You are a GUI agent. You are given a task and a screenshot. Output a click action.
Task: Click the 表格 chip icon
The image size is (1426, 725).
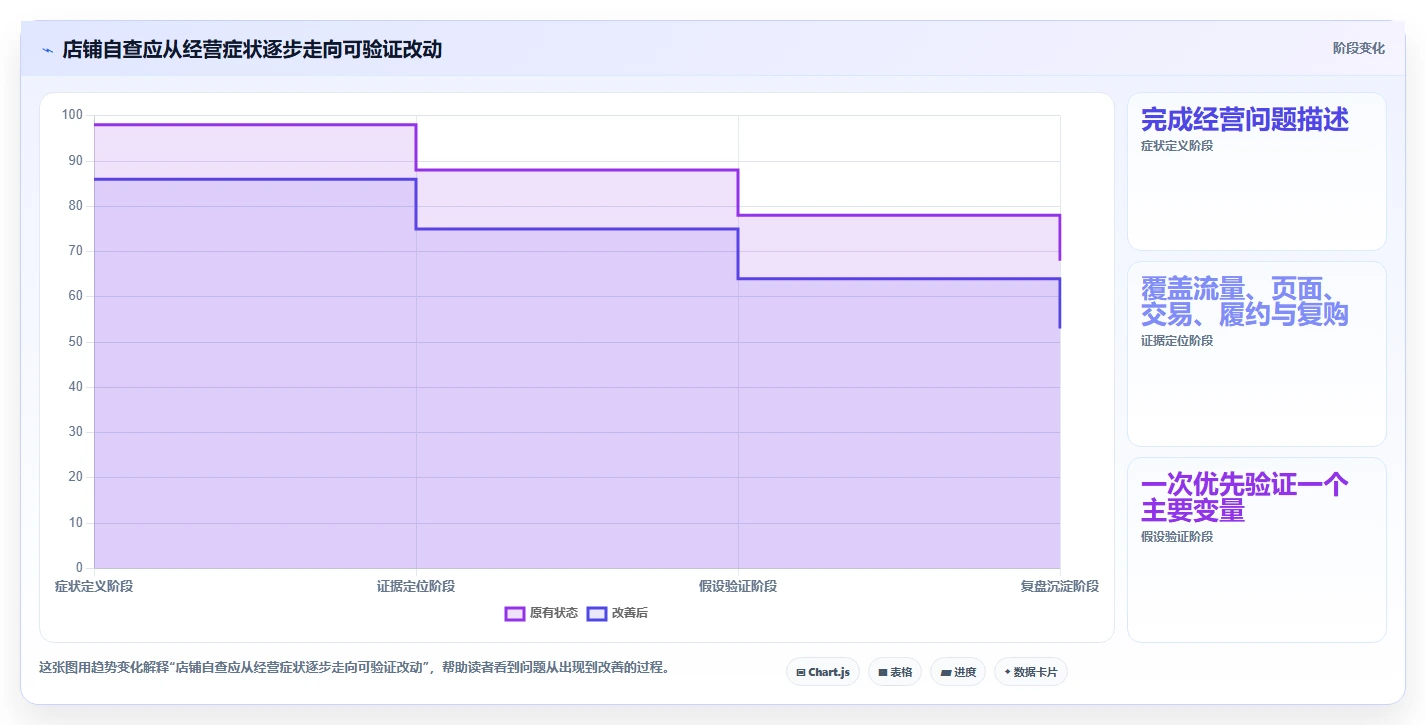pyautogui.click(x=883, y=672)
